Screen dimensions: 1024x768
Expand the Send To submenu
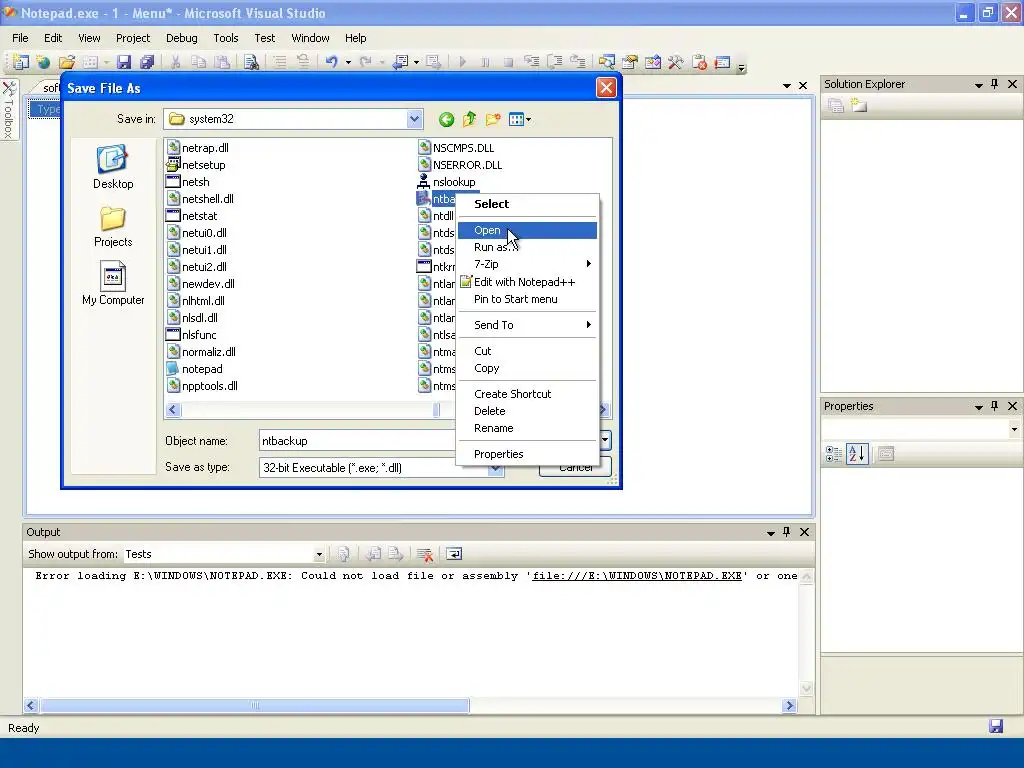tap(527, 325)
